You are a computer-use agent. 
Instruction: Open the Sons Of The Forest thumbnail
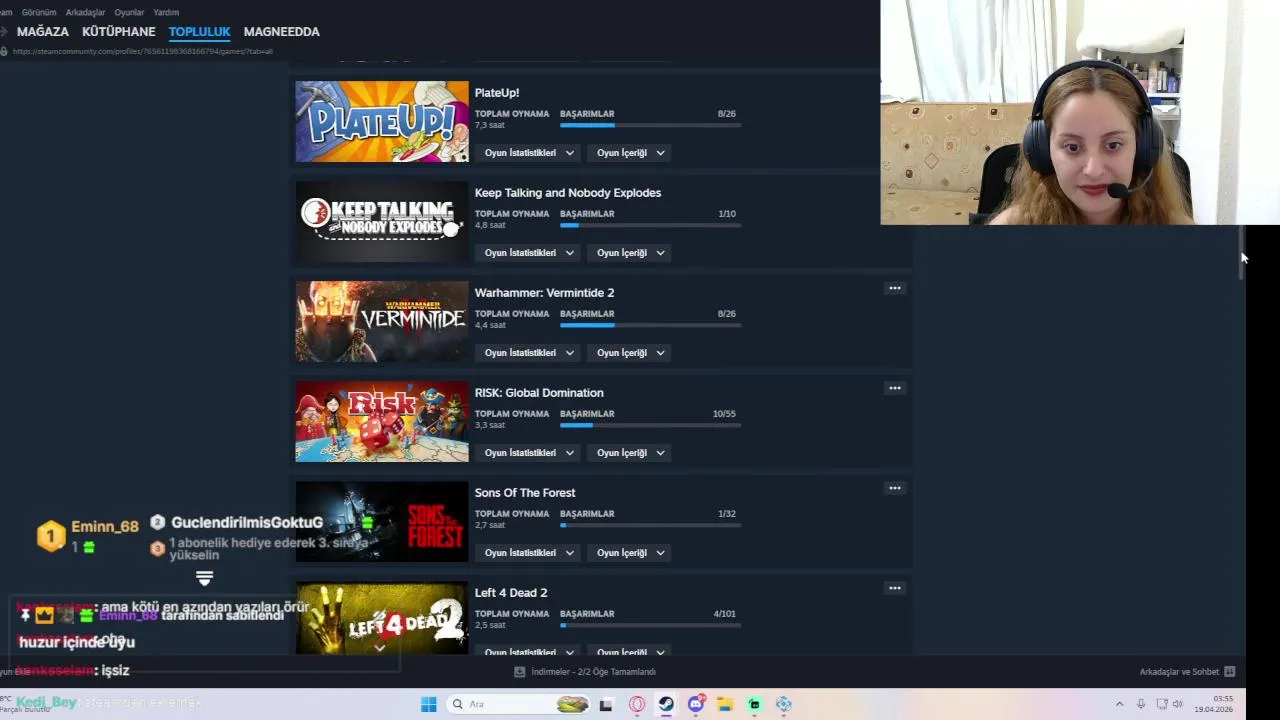click(382, 522)
